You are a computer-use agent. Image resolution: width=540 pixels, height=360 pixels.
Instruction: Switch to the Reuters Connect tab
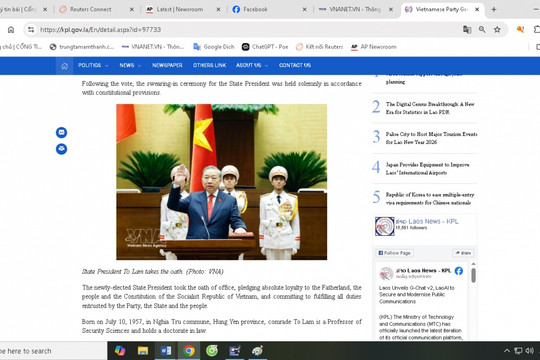pyautogui.click(x=91, y=10)
